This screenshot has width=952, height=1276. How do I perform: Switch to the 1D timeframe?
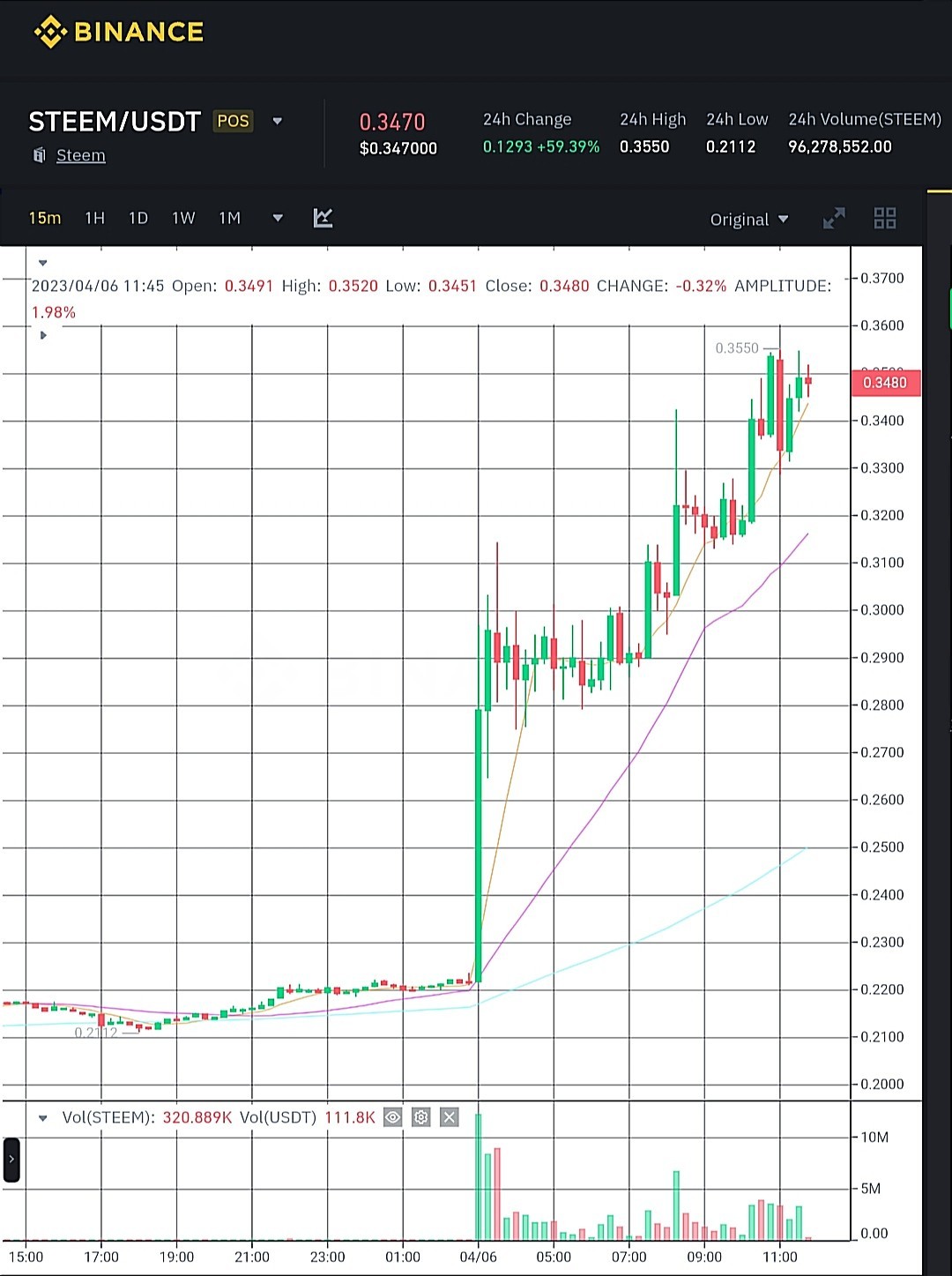138,218
